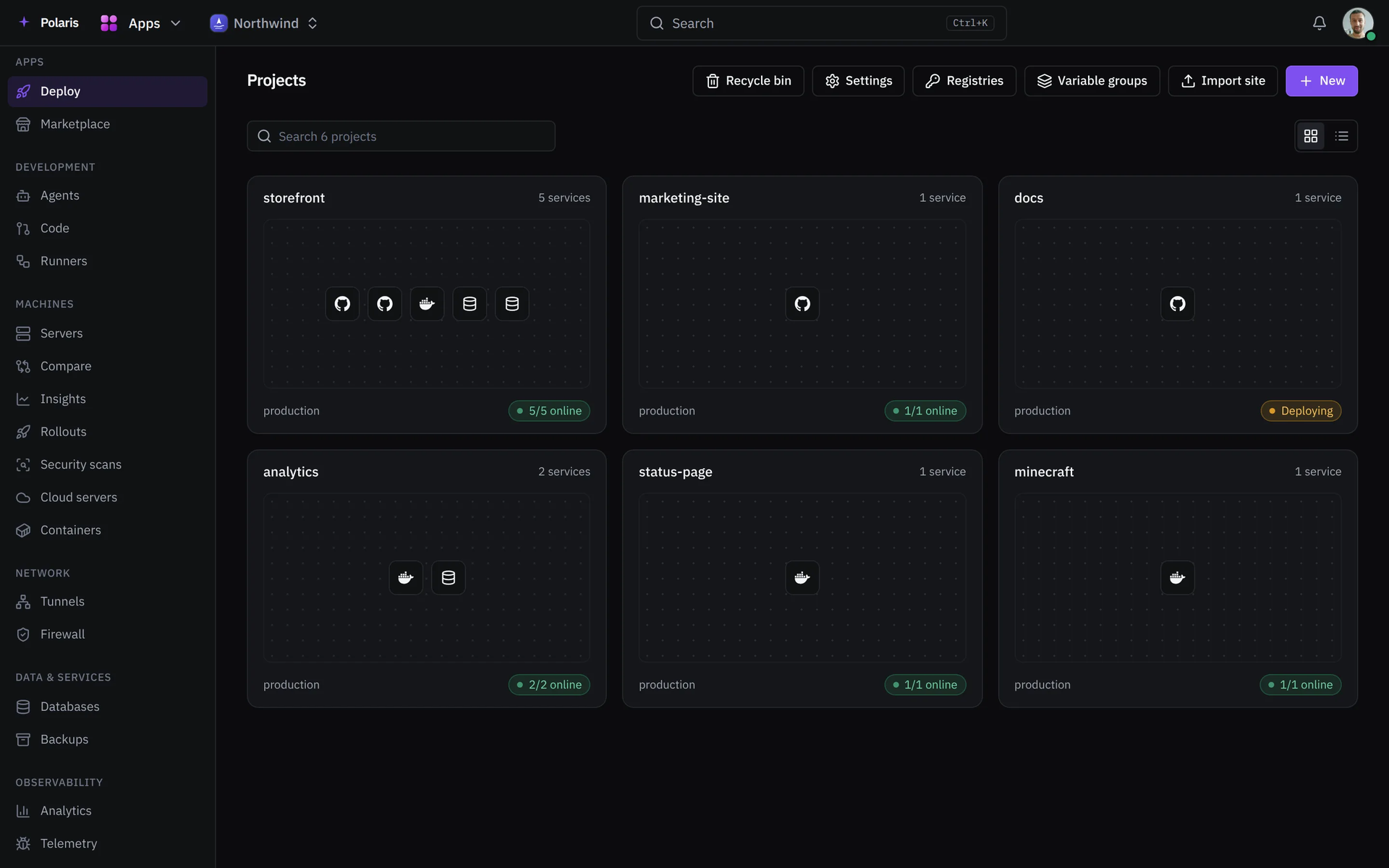Click the Deploying status badge on docs

[1301, 411]
